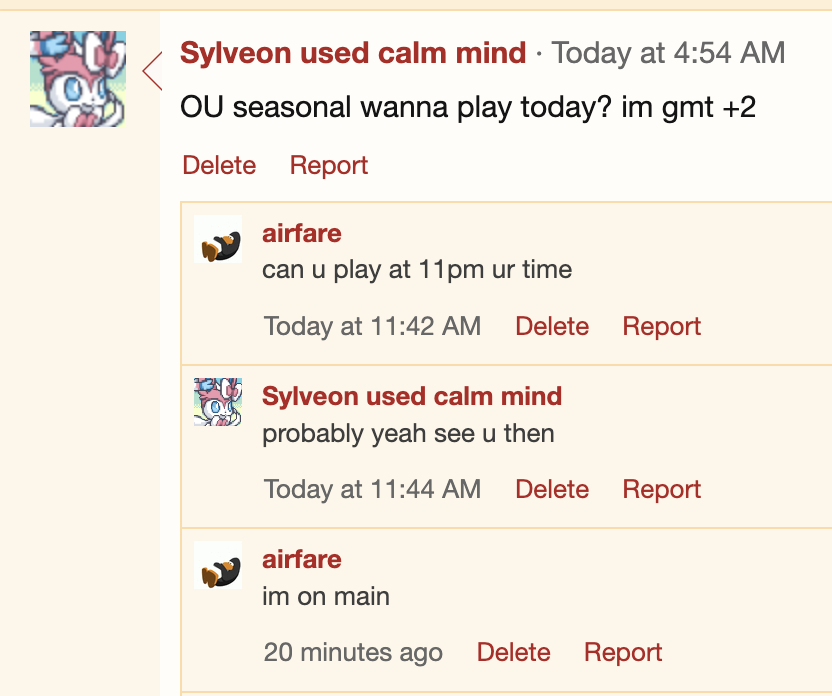Click the large Sylveon avatar on the main post
Viewport: 832px width, 696px height.
[78, 79]
